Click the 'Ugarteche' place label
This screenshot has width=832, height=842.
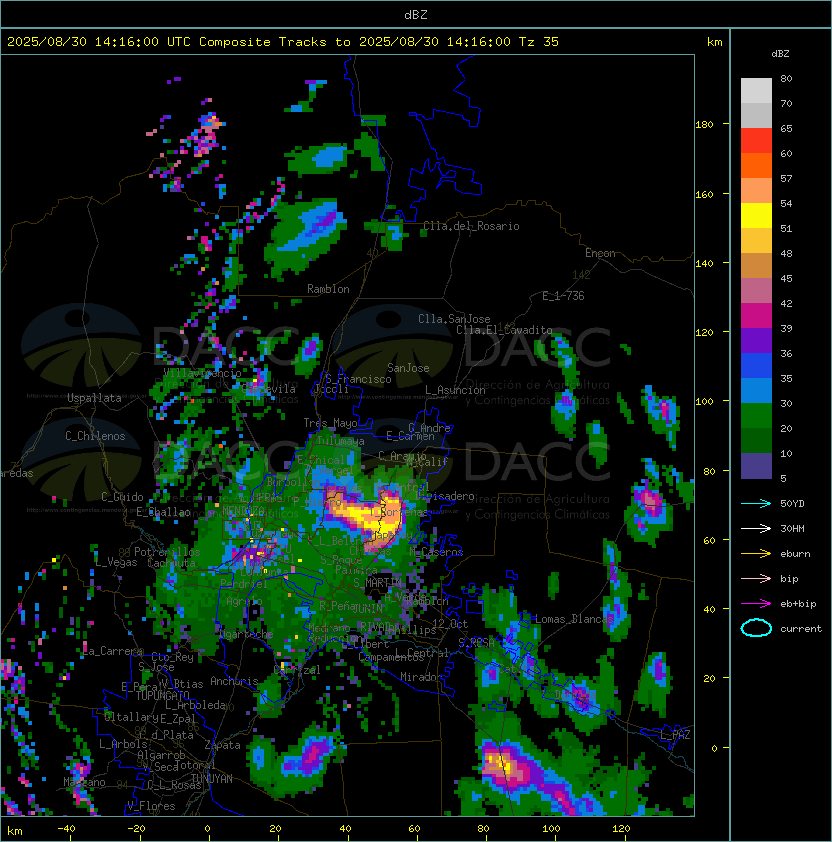click(x=246, y=634)
